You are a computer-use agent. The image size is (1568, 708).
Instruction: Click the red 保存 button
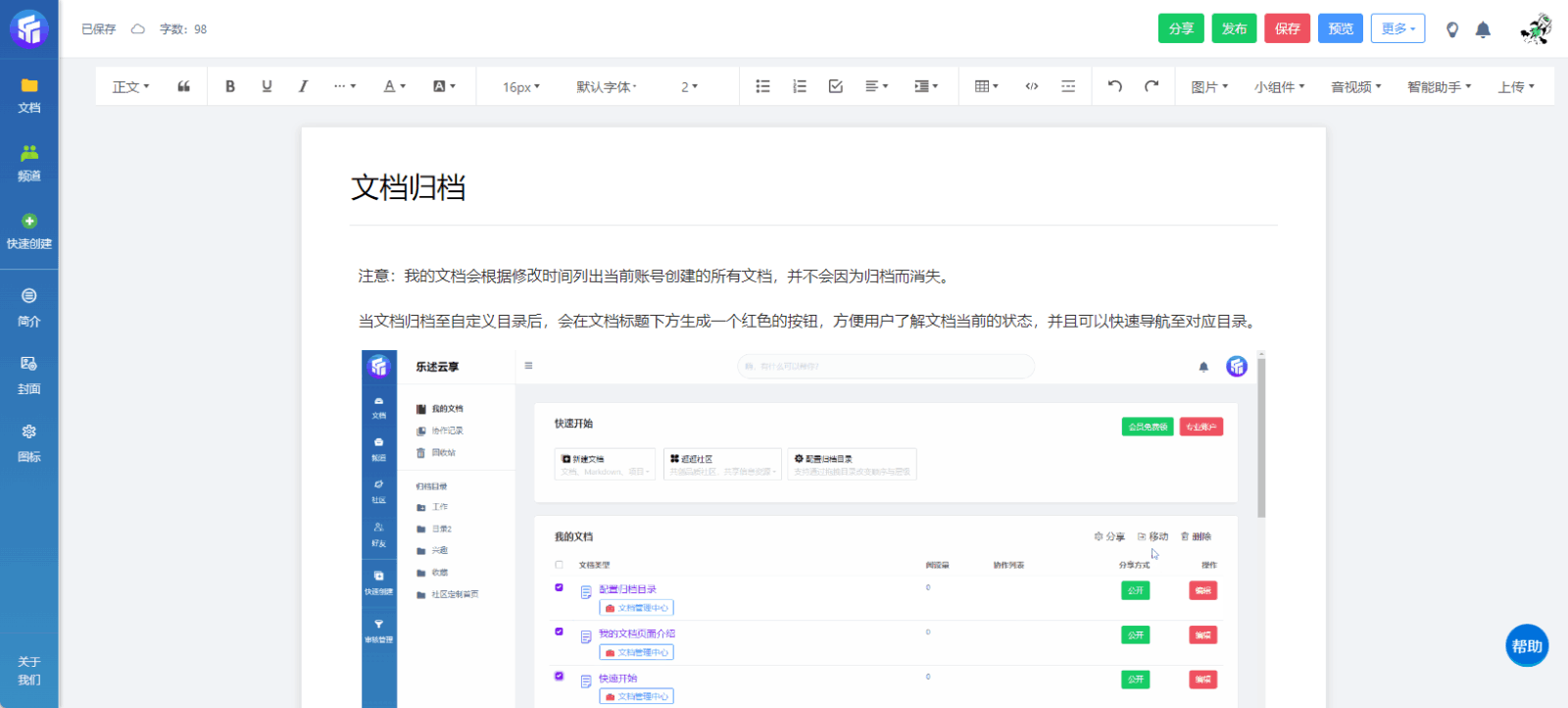click(1287, 28)
